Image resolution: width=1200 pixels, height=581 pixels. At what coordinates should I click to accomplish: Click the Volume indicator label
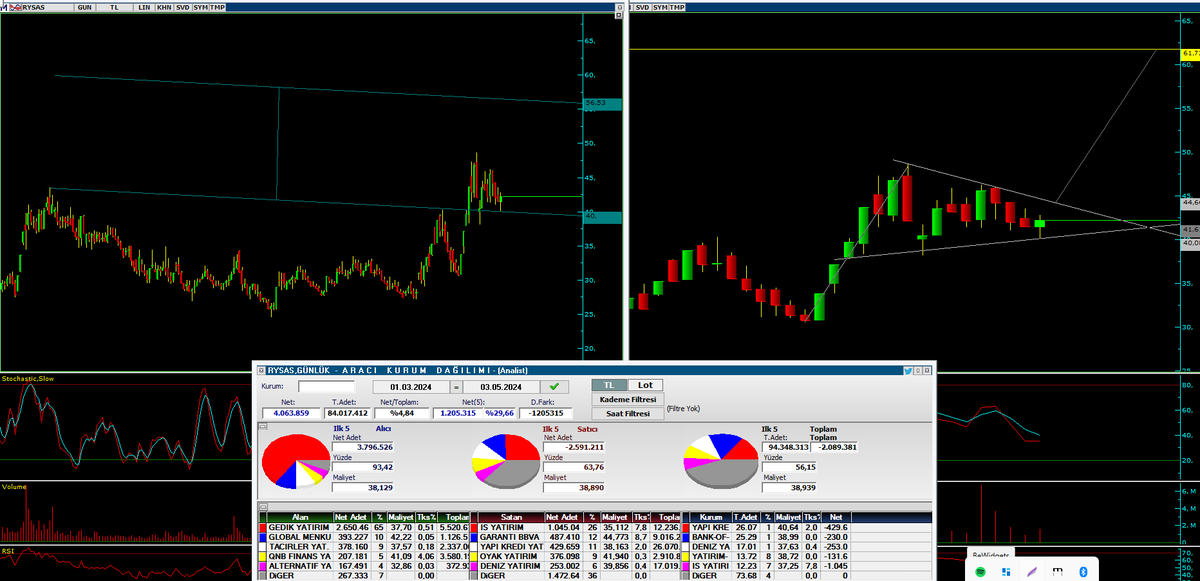click(15, 487)
